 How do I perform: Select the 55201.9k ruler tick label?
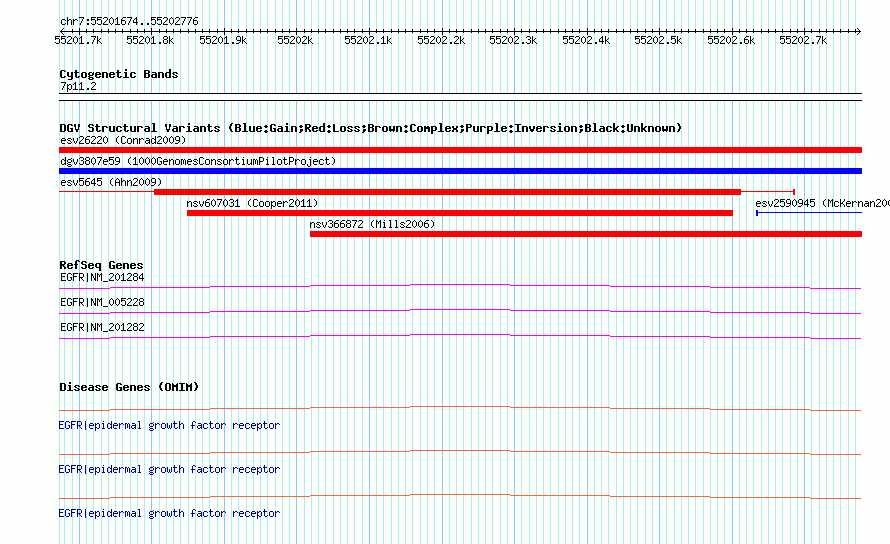[223, 40]
